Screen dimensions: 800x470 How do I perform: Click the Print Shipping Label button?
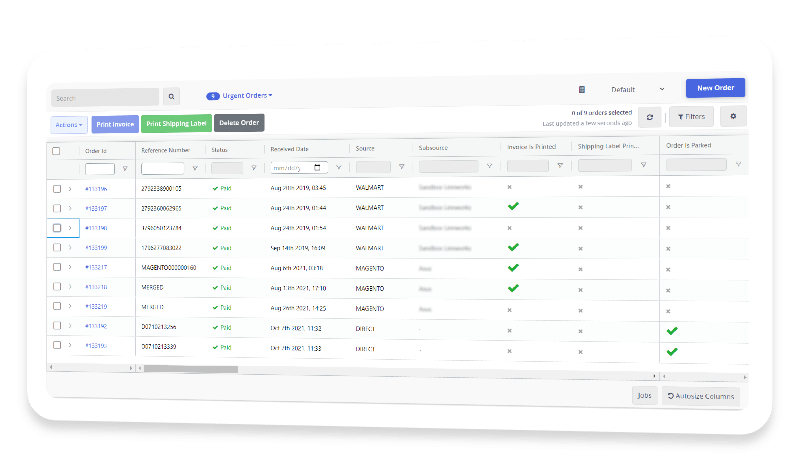(176, 123)
